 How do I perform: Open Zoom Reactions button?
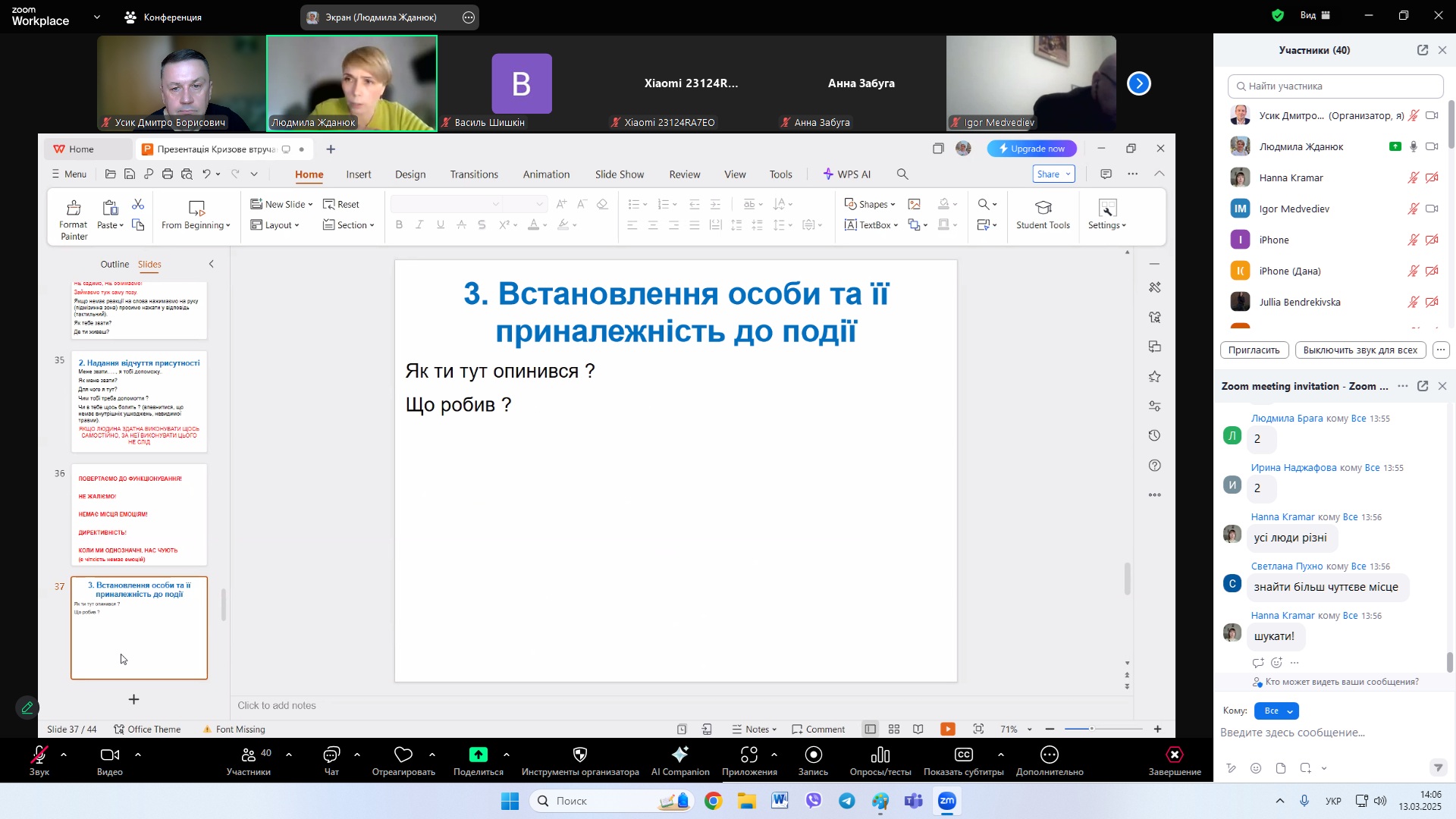pos(403,761)
